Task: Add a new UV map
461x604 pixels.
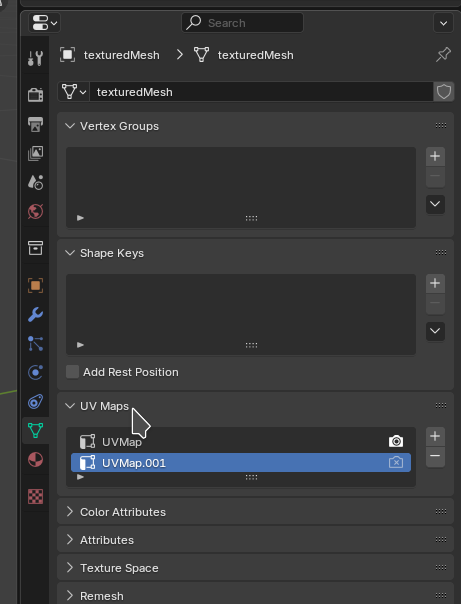Action: click(x=435, y=436)
